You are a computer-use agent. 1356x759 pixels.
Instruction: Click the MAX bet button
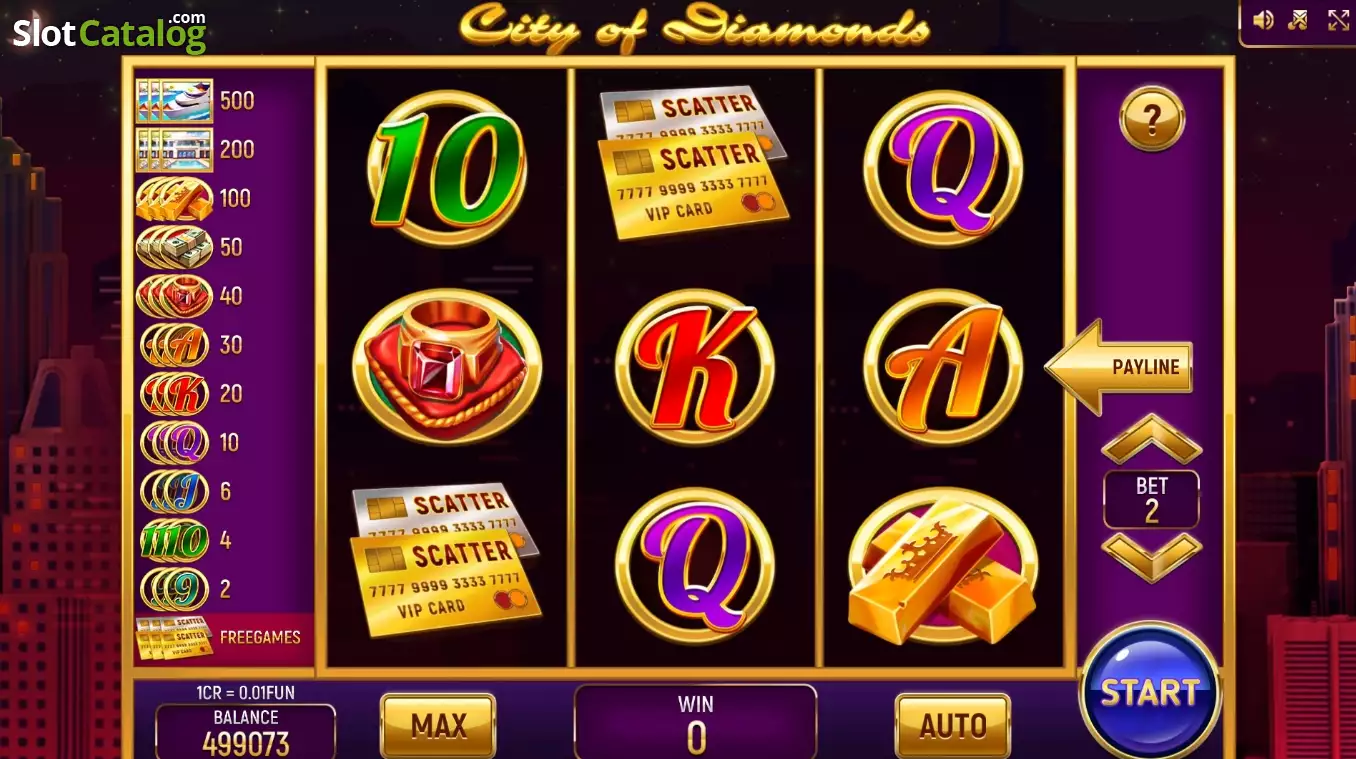438,725
